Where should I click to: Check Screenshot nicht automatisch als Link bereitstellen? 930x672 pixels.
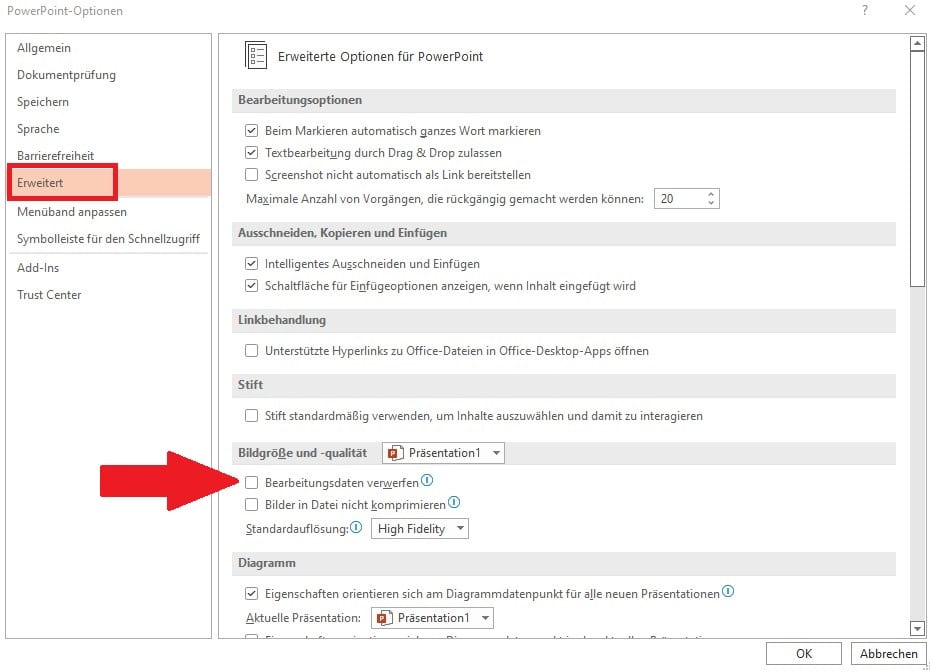(x=251, y=174)
